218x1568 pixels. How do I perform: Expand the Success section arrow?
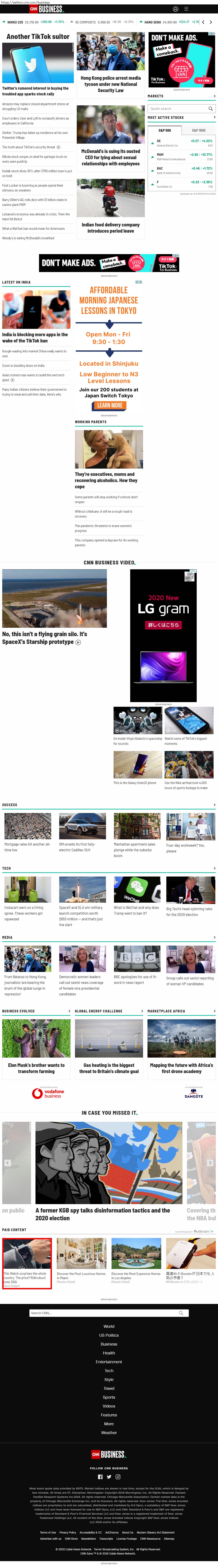tap(214, 805)
